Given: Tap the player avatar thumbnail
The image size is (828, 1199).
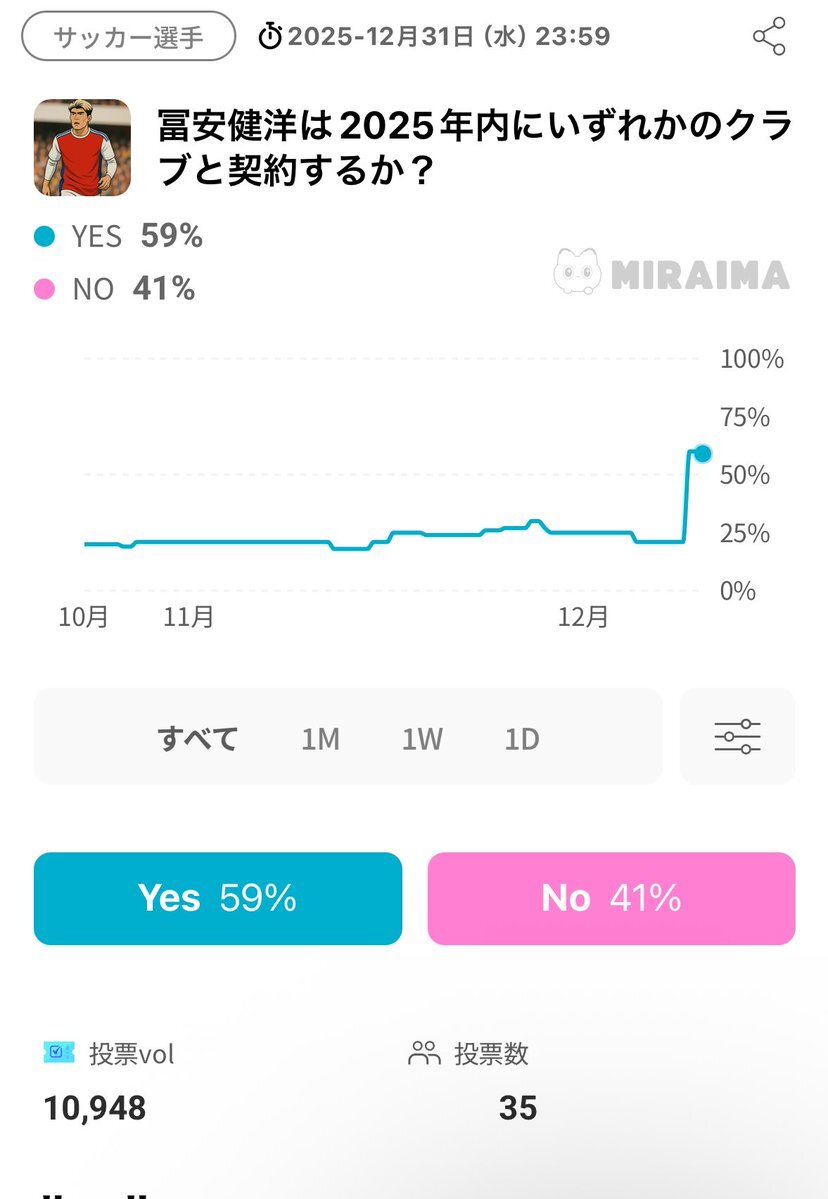Looking at the screenshot, I should point(82,147).
